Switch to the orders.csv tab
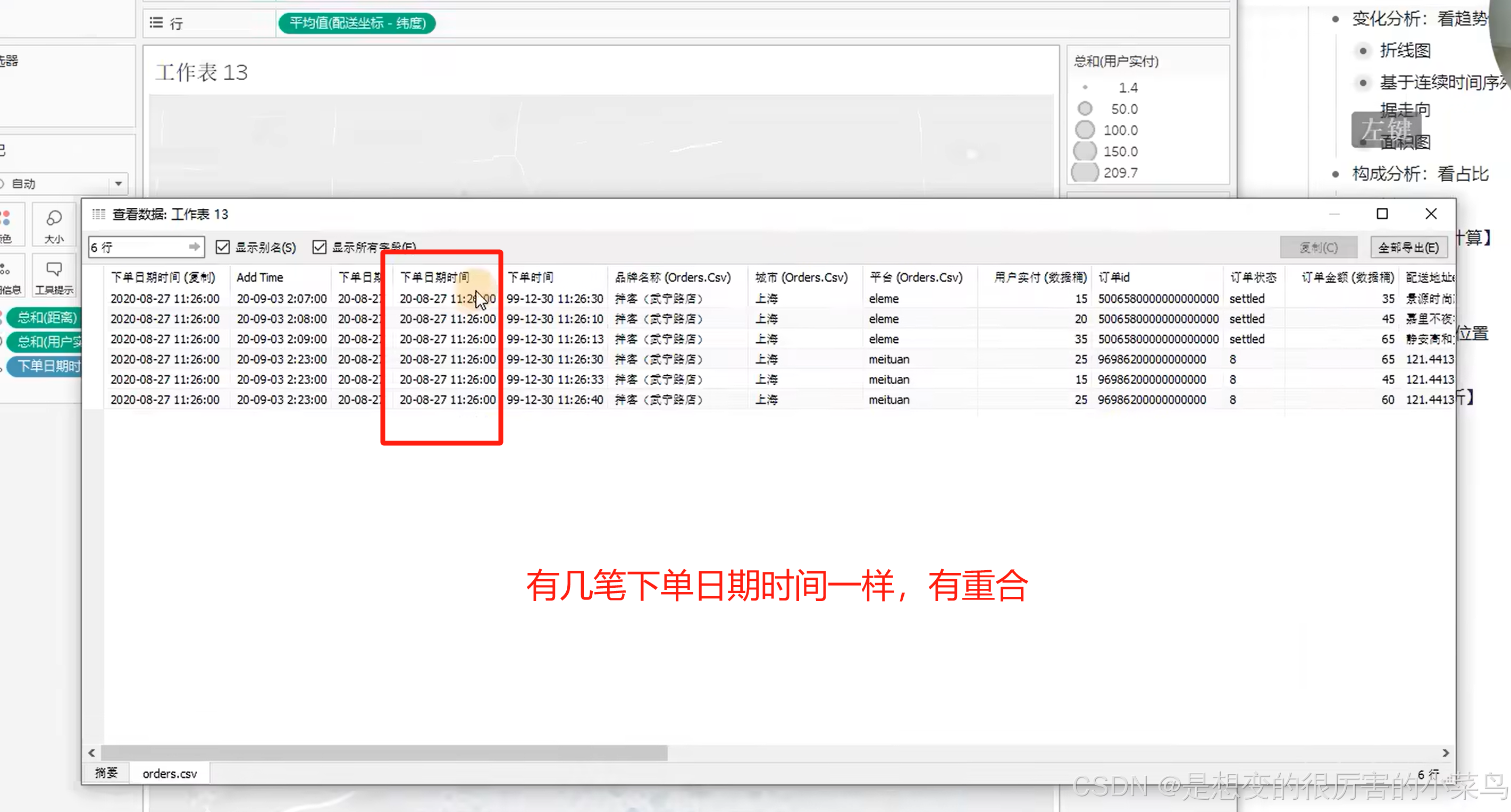Viewport: 1511px width, 812px height. coord(170,773)
